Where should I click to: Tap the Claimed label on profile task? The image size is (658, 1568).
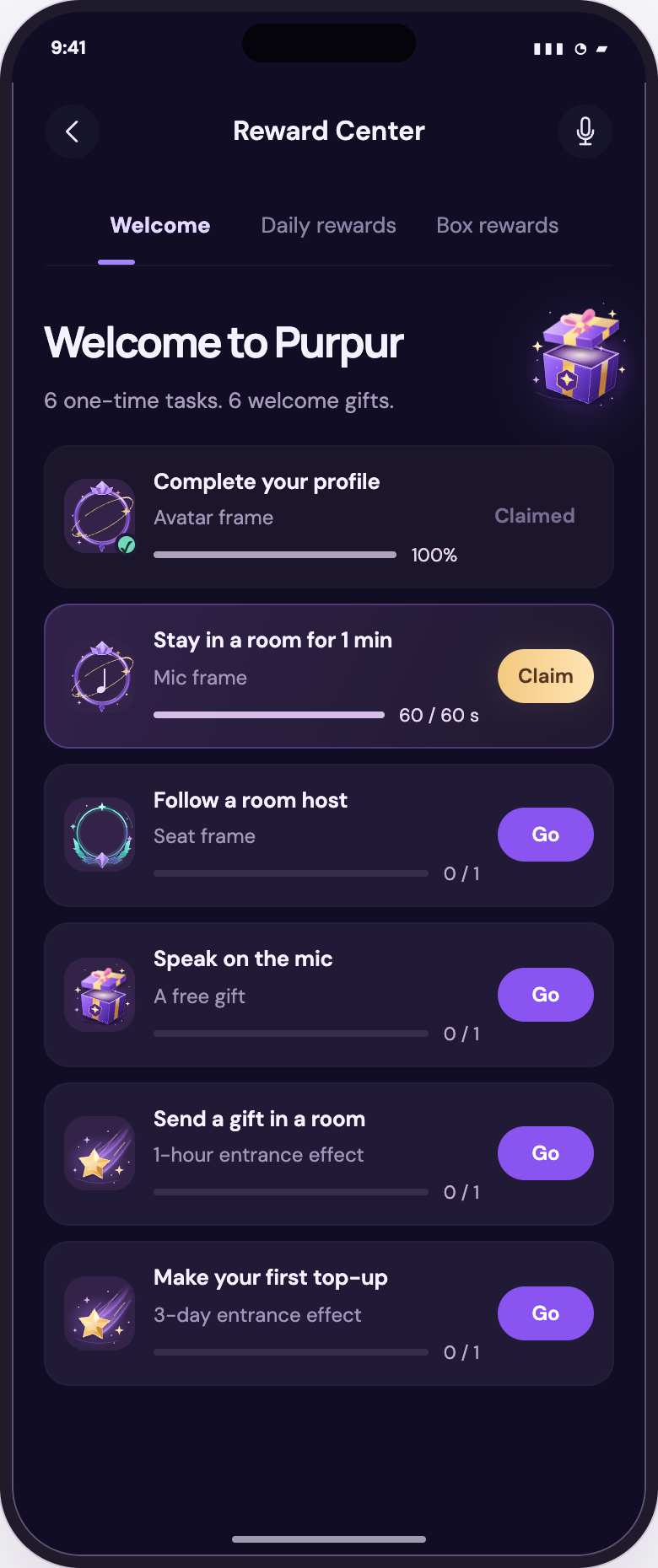pyautogui.click(x=535, y=516)
